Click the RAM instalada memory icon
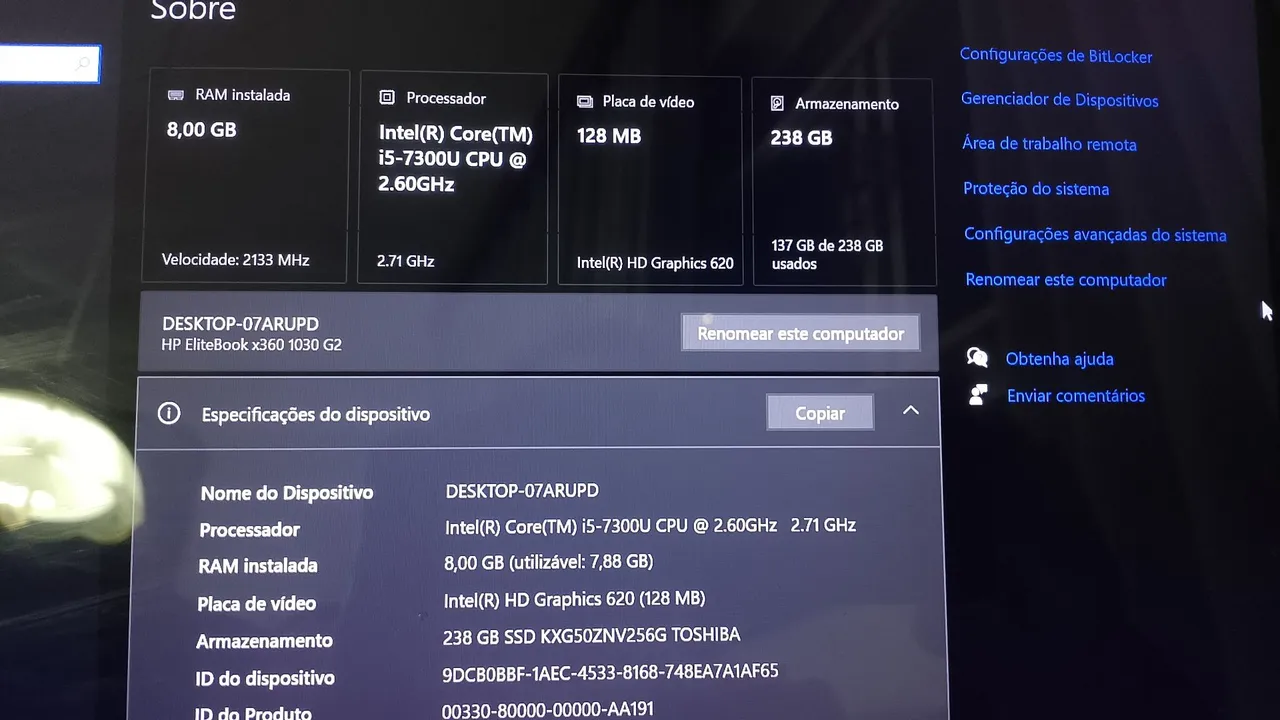Screen dimensions: 1280x720 click(176, 95)
